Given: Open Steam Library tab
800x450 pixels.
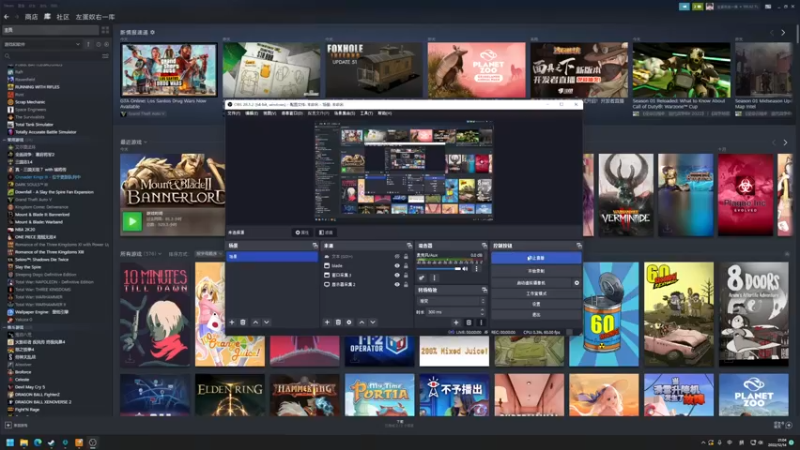Looking at the screenshot, I should (x=47, y=17).
